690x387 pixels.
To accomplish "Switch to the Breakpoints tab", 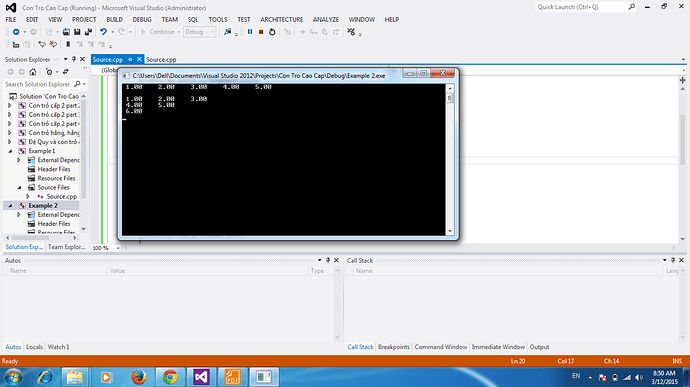I will 393,347.
